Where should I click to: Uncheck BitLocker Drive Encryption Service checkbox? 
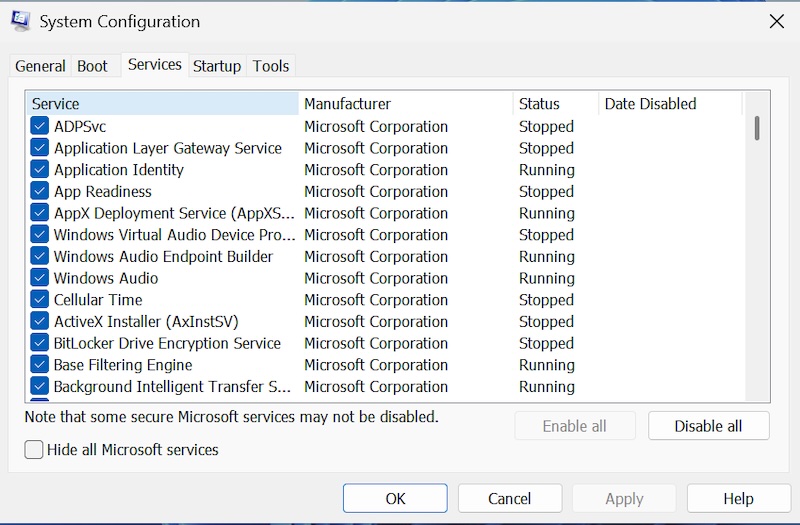(40, 343)
